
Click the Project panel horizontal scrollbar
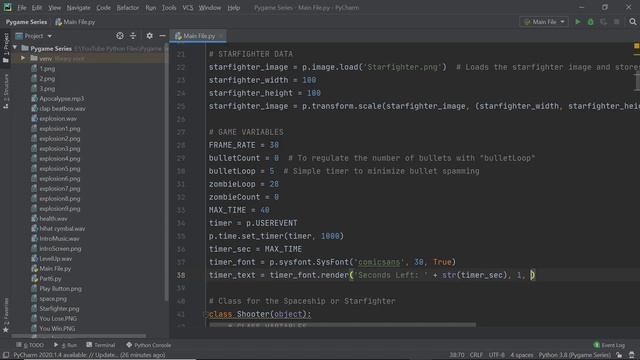78,336
